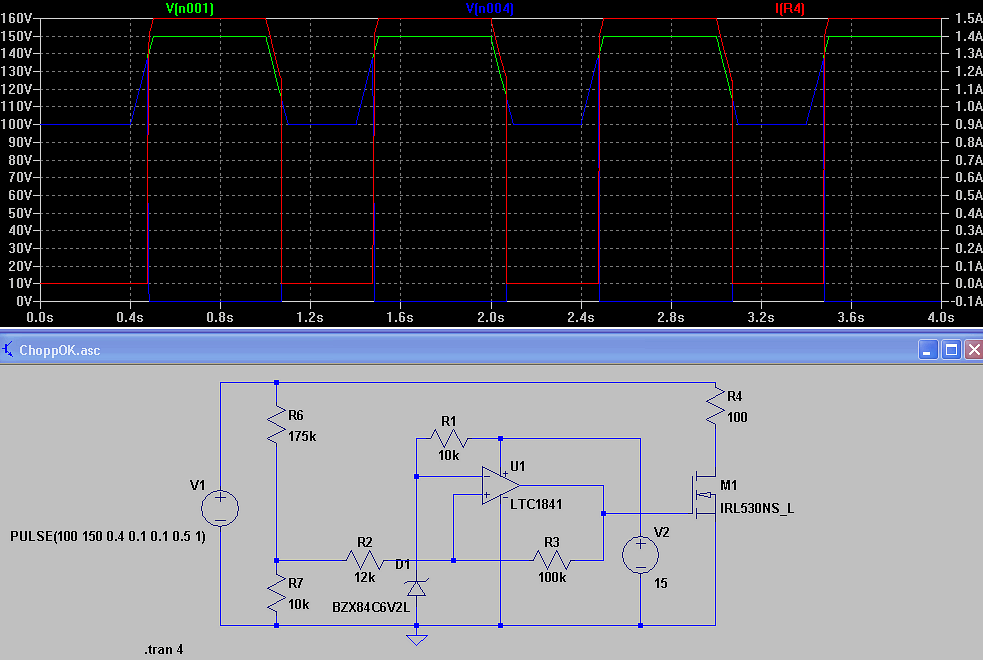
Task: Click the red I(R4) trace label
Action: tap(789, 8)
